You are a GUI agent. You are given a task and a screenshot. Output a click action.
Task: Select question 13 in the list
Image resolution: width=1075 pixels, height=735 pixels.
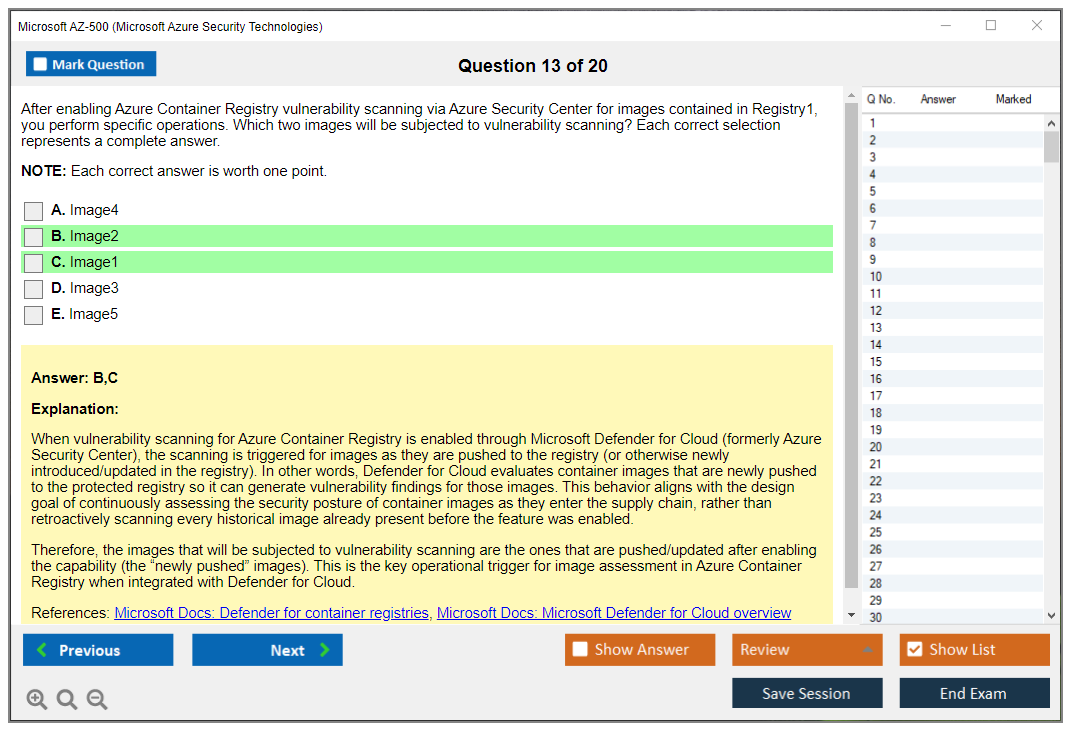[876, 328]
